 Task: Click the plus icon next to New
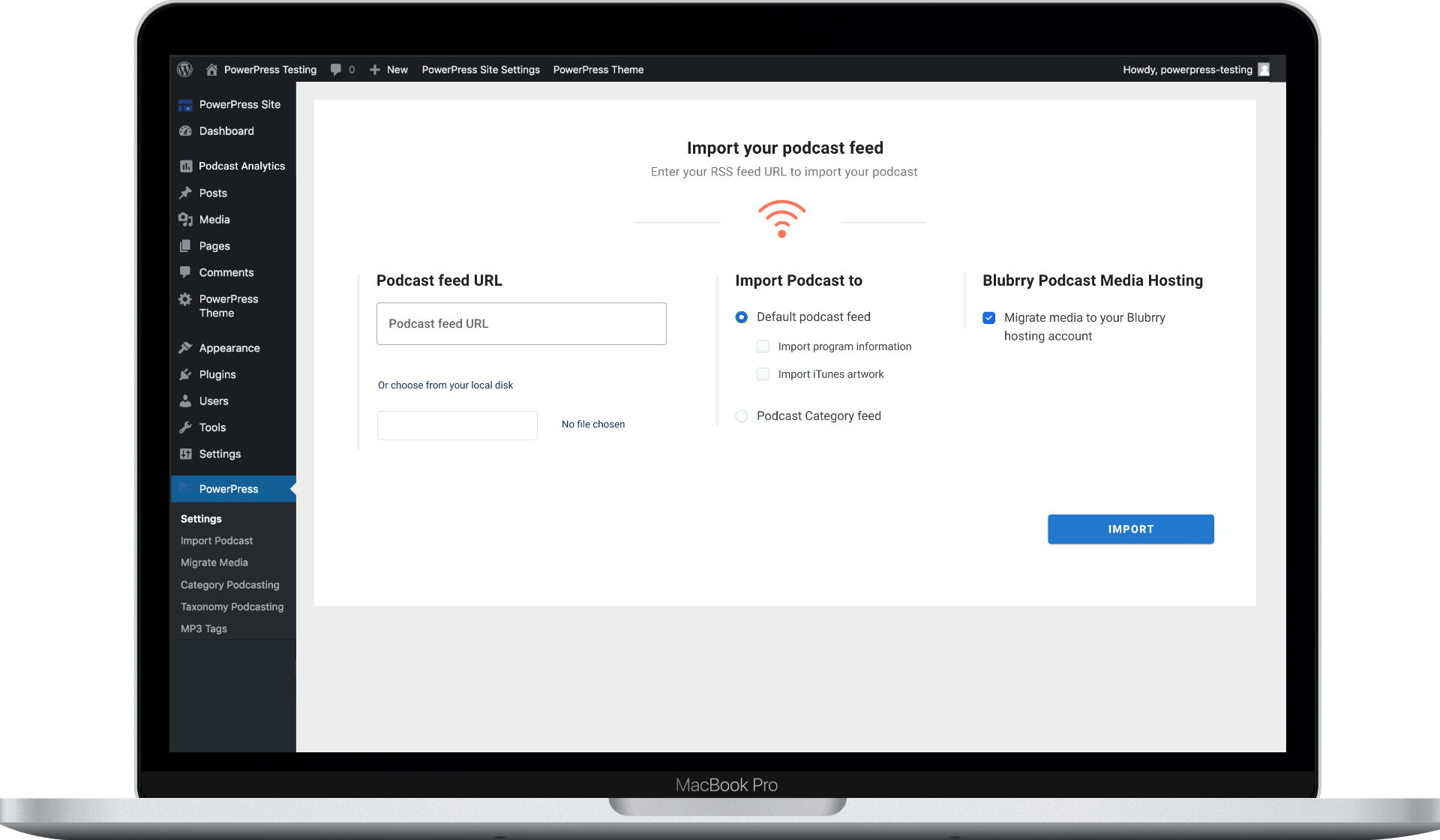(375, 69)
